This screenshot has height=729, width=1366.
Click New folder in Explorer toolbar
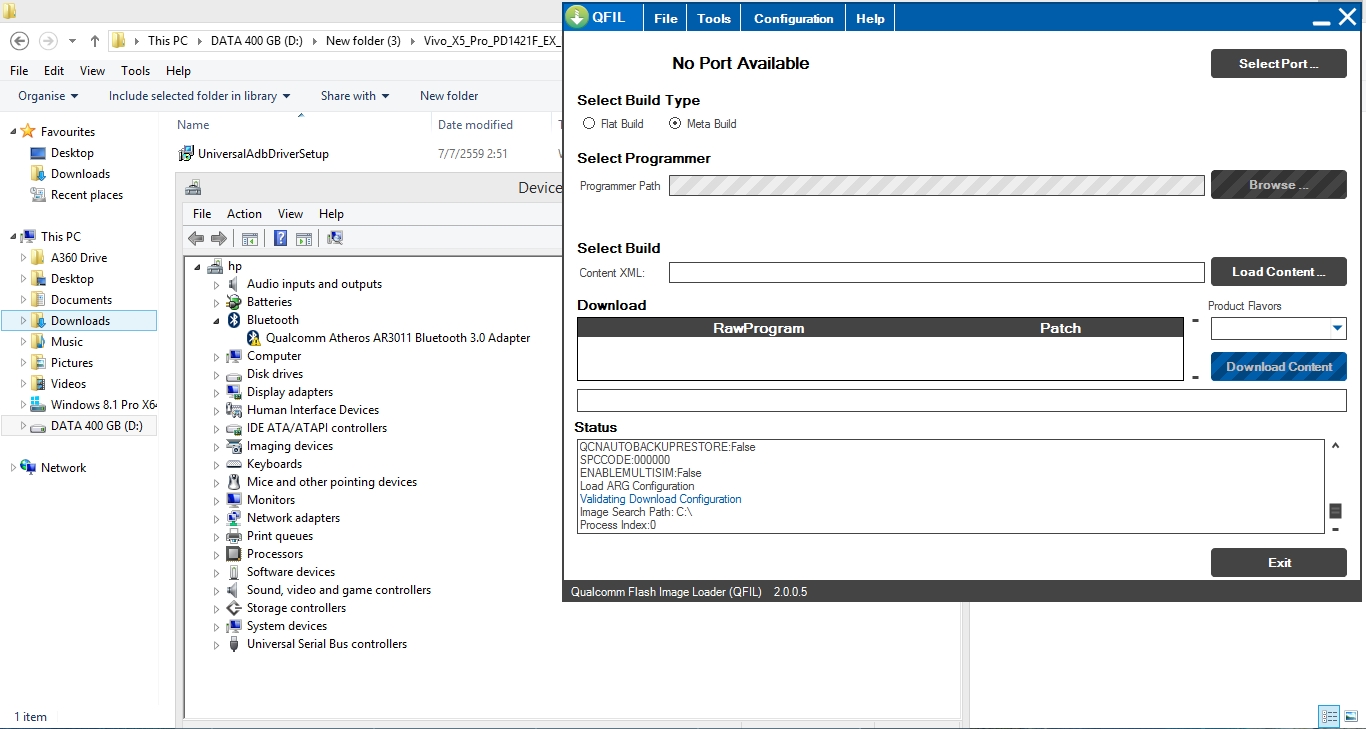coord(449,96)
